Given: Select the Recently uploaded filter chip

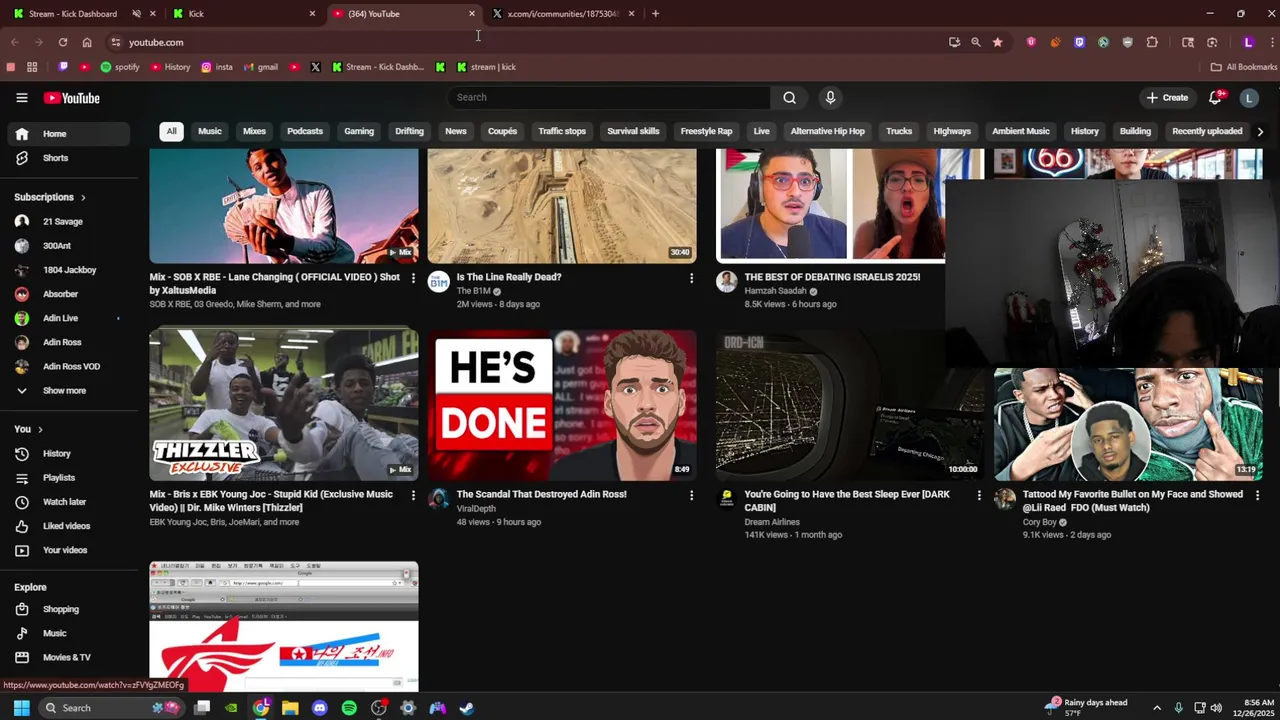Looking at the screenshot, I should [1207, 131].
